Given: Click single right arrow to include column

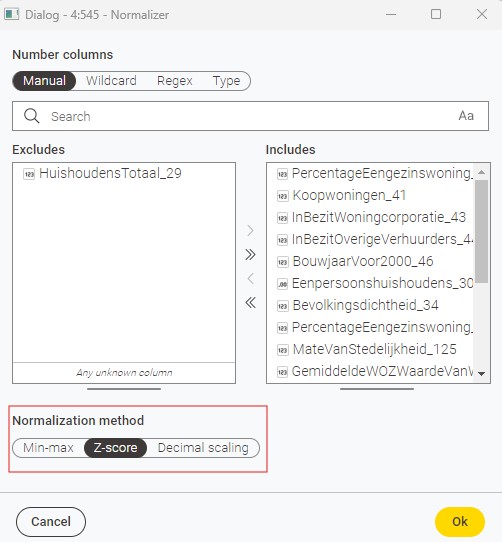Looking at the screenshot, I should click(x=250, y=231).
